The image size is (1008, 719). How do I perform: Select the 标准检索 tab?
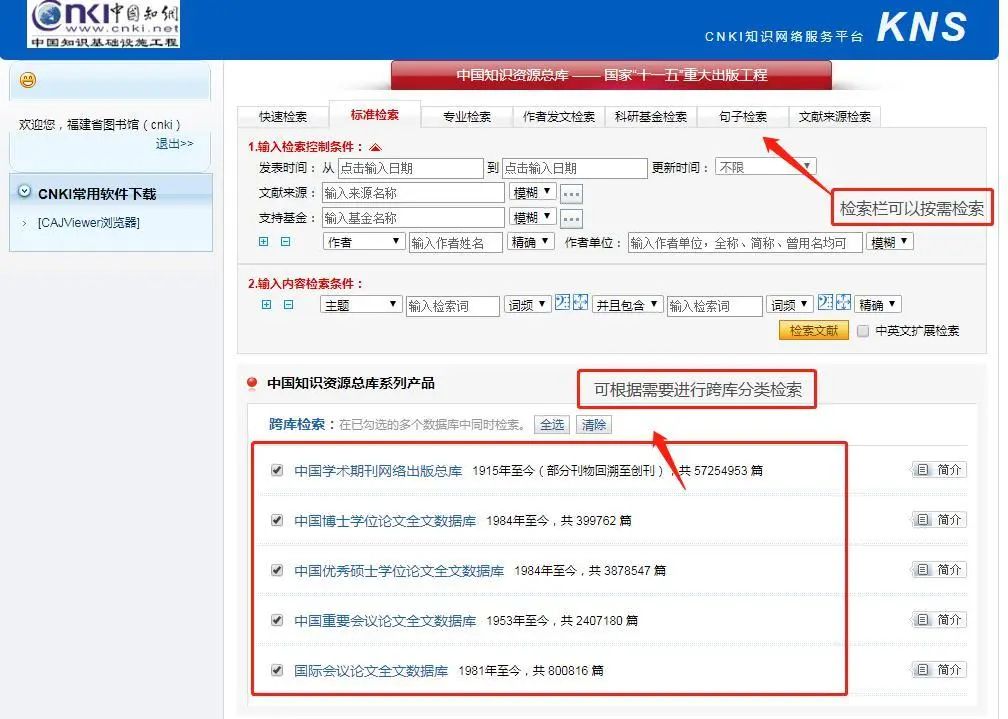point(375,114)
